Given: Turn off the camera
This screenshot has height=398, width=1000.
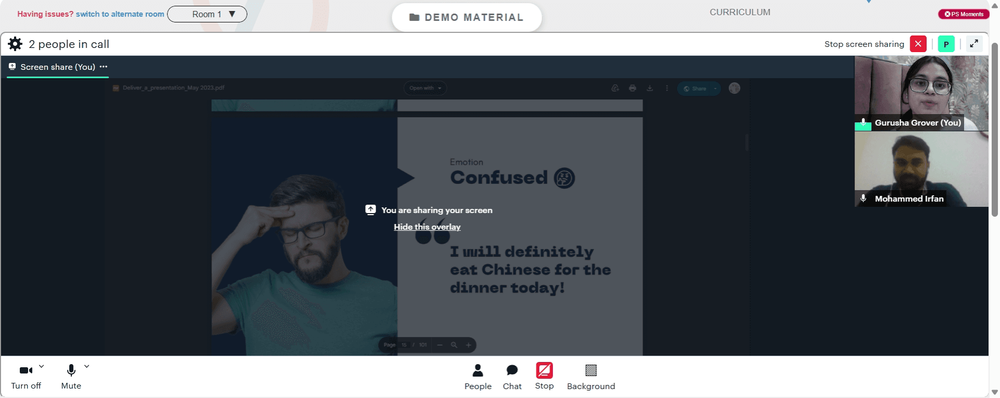Looking at the screenshot, I should [x=26, y=376].
